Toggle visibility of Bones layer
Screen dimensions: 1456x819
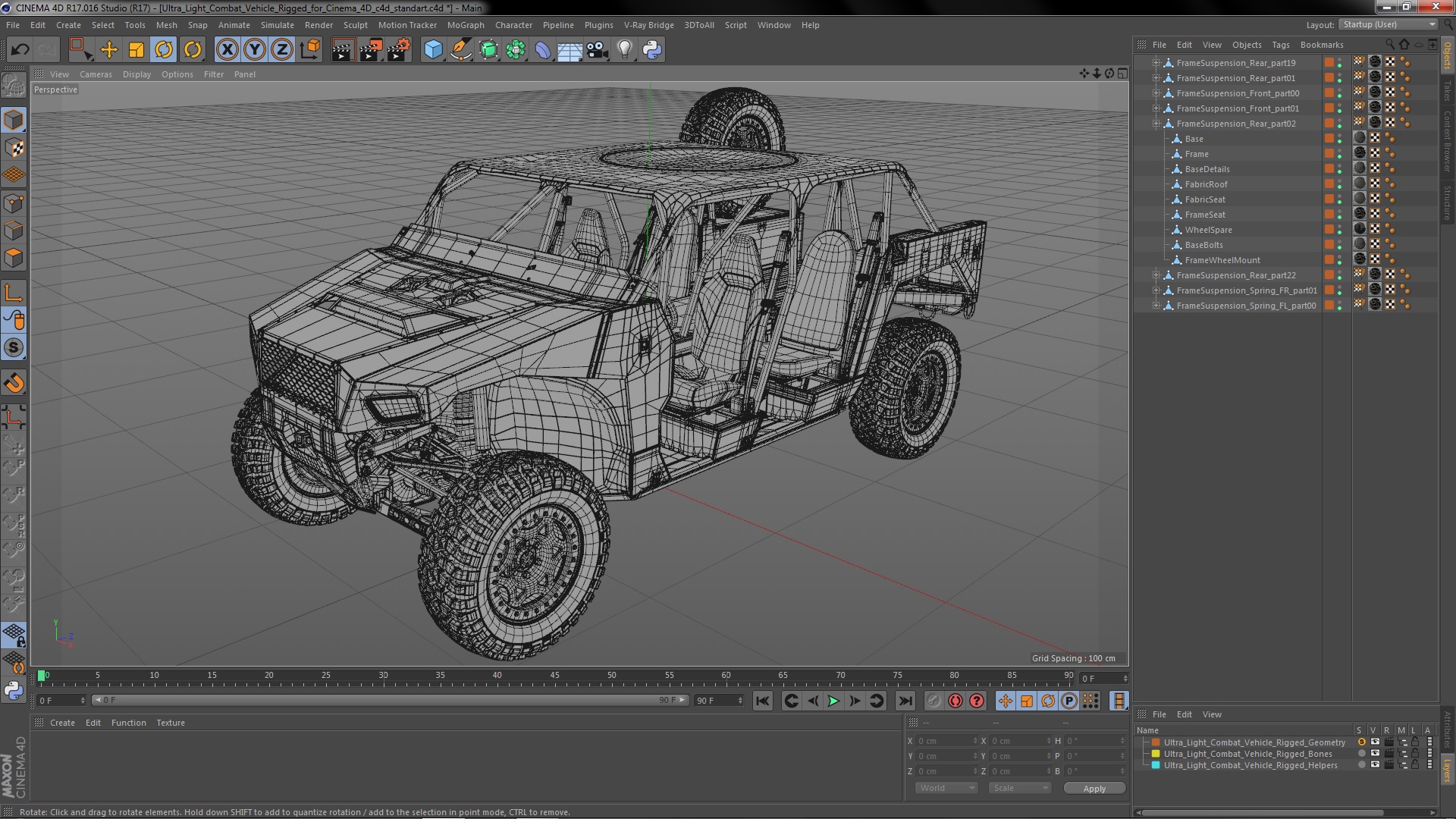(x=1375, y=754)
